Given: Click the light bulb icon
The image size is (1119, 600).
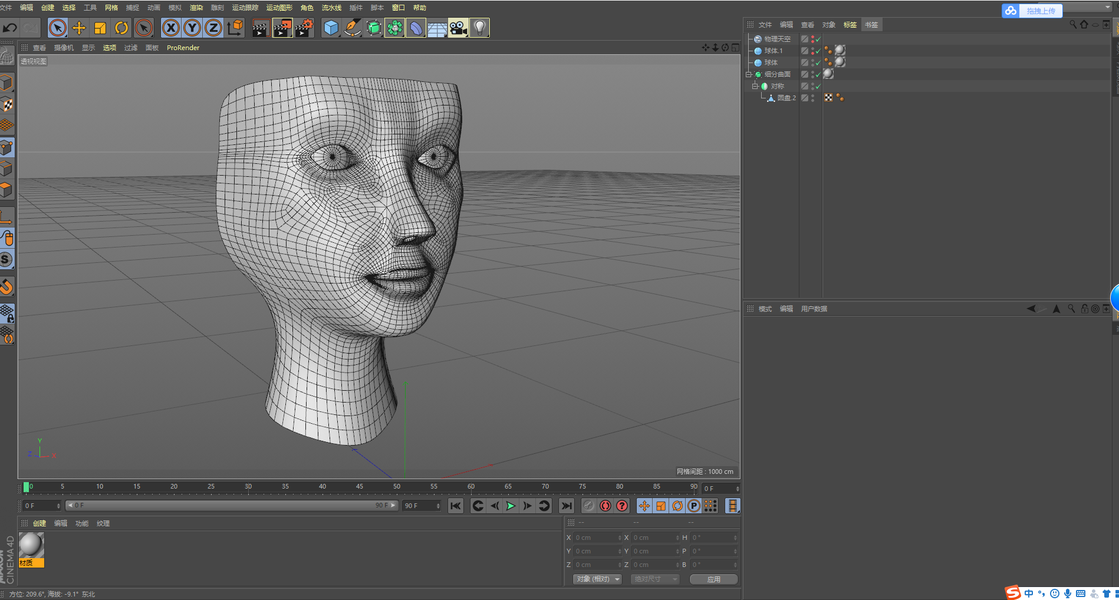Looking at the screenshot, I should tap(480, 28).
